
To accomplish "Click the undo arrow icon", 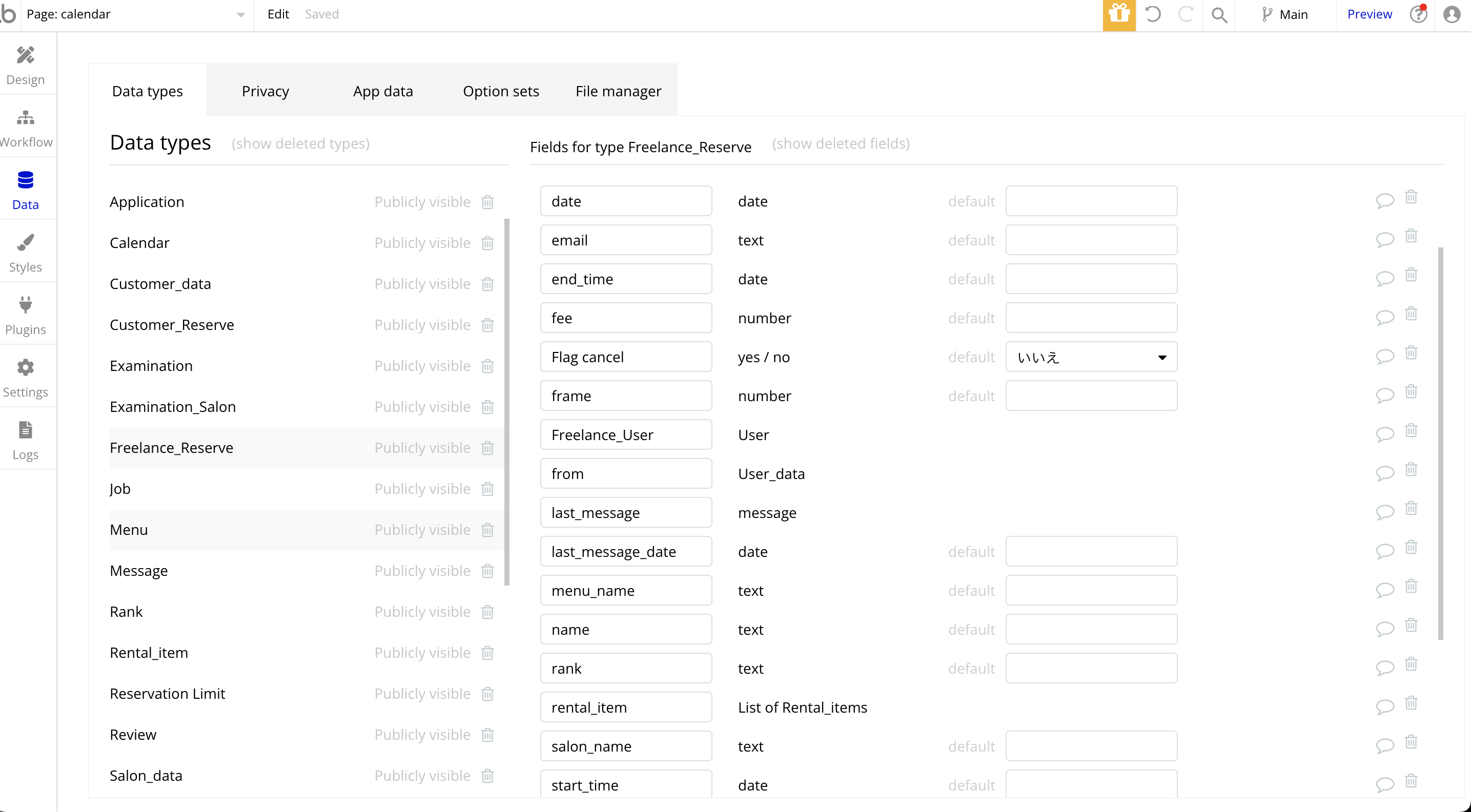I will [x=1153, y=15].
